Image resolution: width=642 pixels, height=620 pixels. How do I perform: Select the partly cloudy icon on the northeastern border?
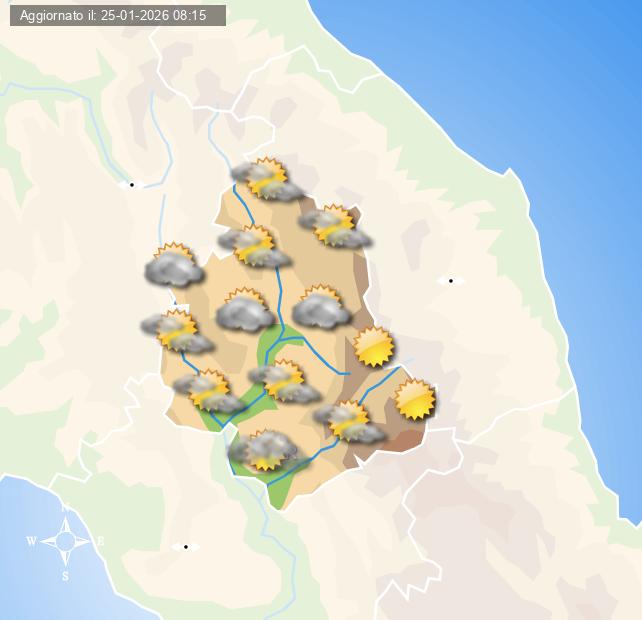(335, 226)
